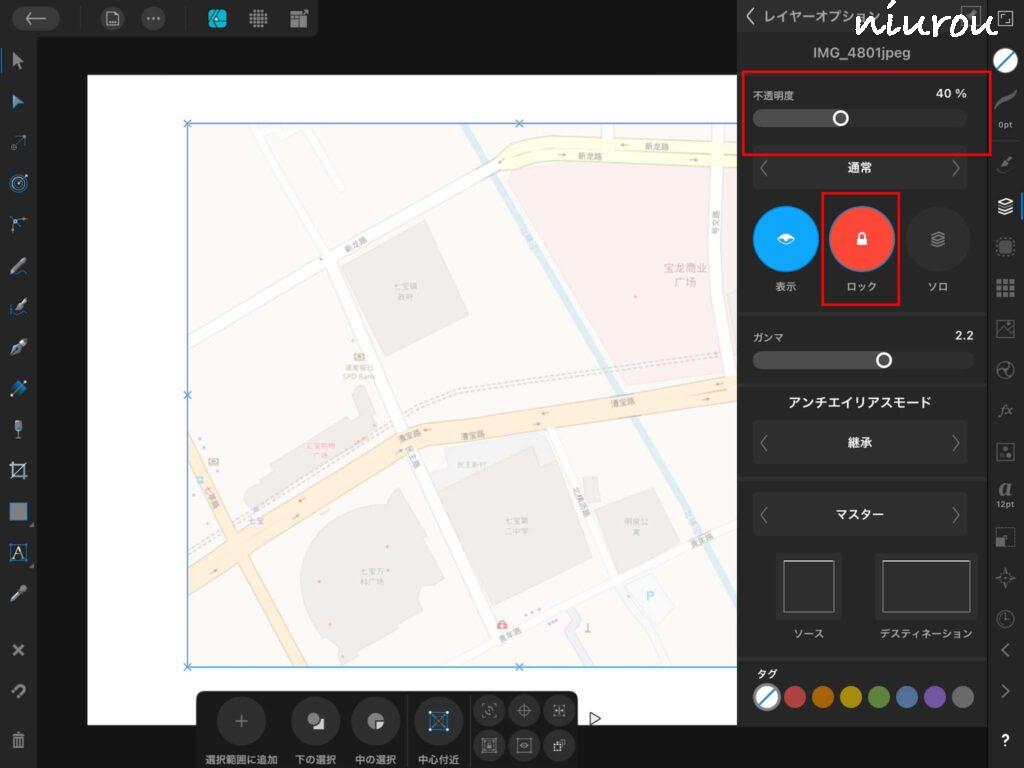1024x768 pixels.
Task: Go back from レイヤーオプション panel
Action: coord(751,16)
